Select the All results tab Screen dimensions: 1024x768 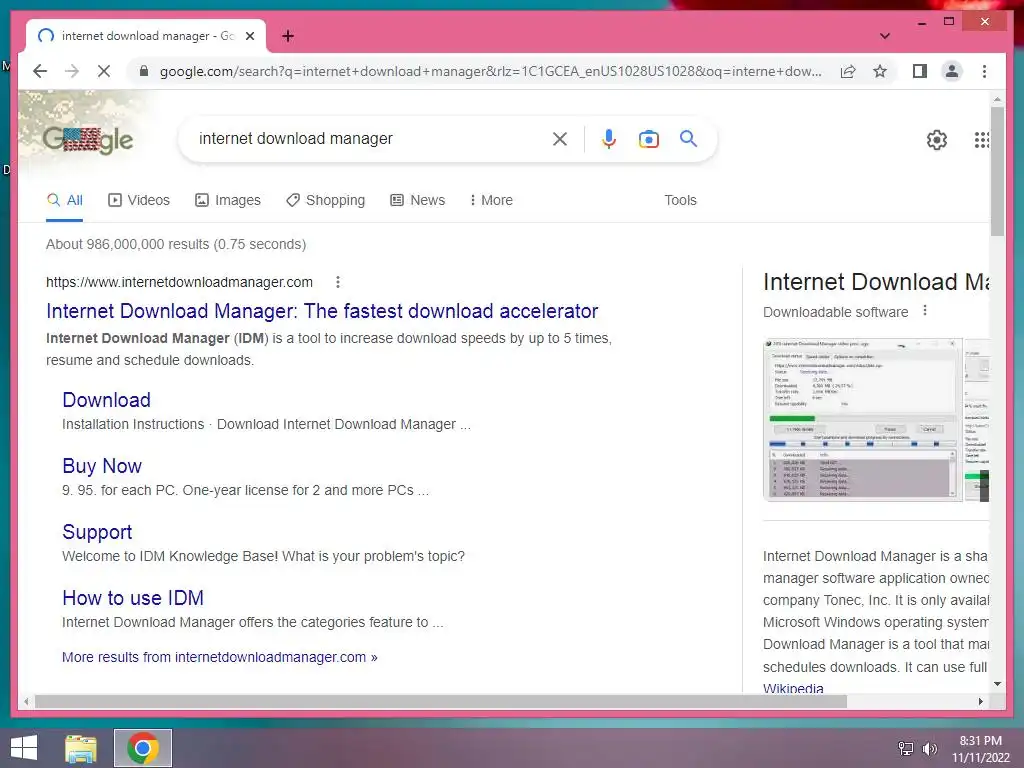65,200
